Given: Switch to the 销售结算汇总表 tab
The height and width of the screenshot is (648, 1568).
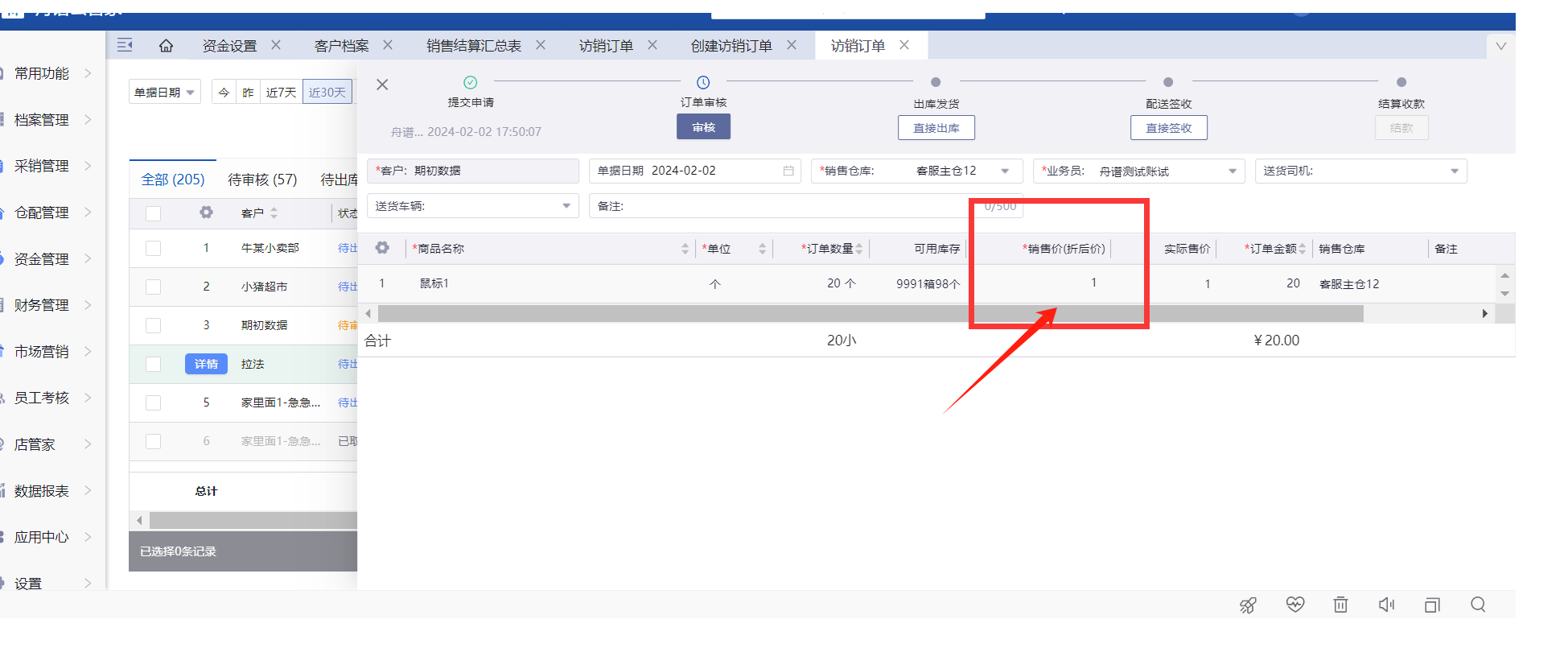Looking at the screenshot, I should pos(473,46).
